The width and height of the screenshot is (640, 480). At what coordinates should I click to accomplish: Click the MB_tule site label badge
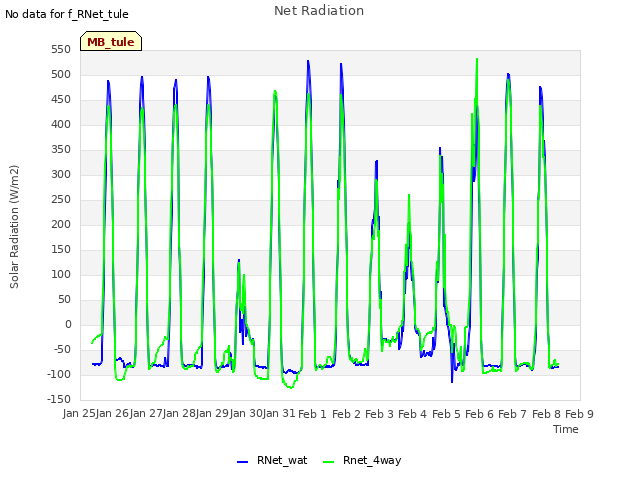click(111, 41)
